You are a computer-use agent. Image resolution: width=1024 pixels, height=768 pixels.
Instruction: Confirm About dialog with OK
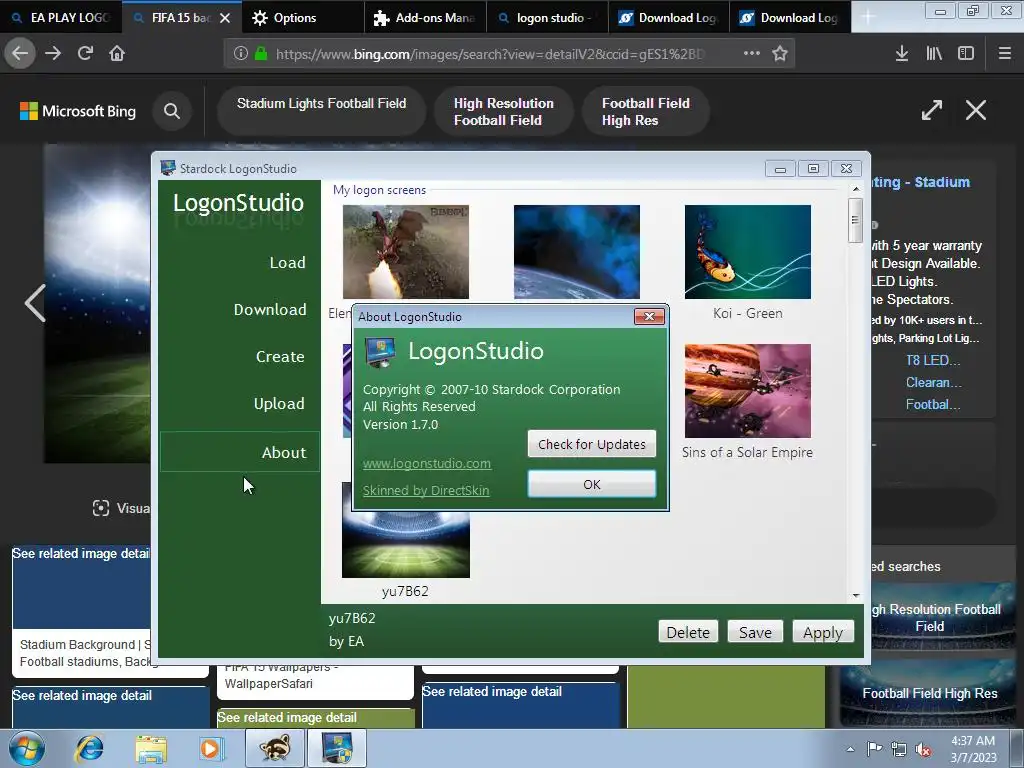(592, 484)
